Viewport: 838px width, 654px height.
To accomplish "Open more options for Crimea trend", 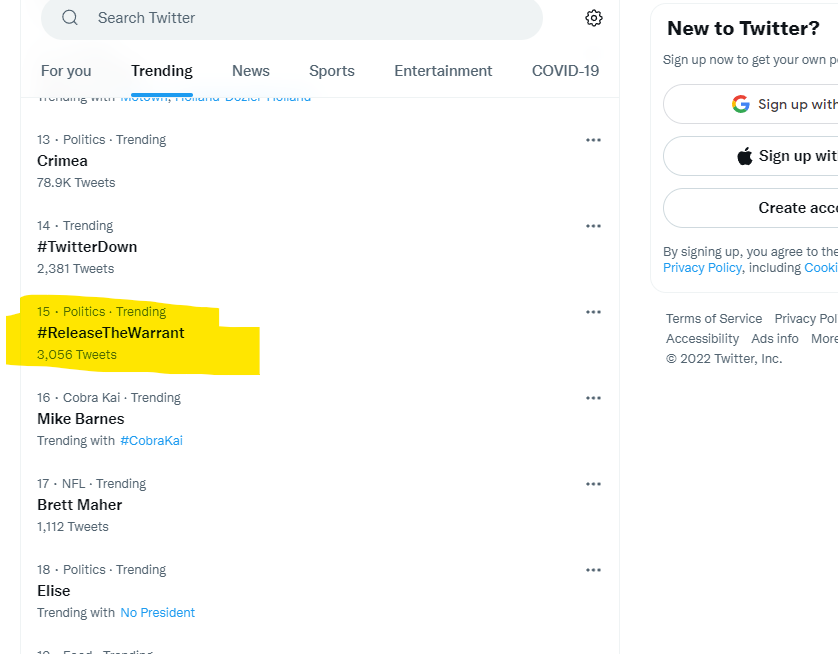I will 593,140.
